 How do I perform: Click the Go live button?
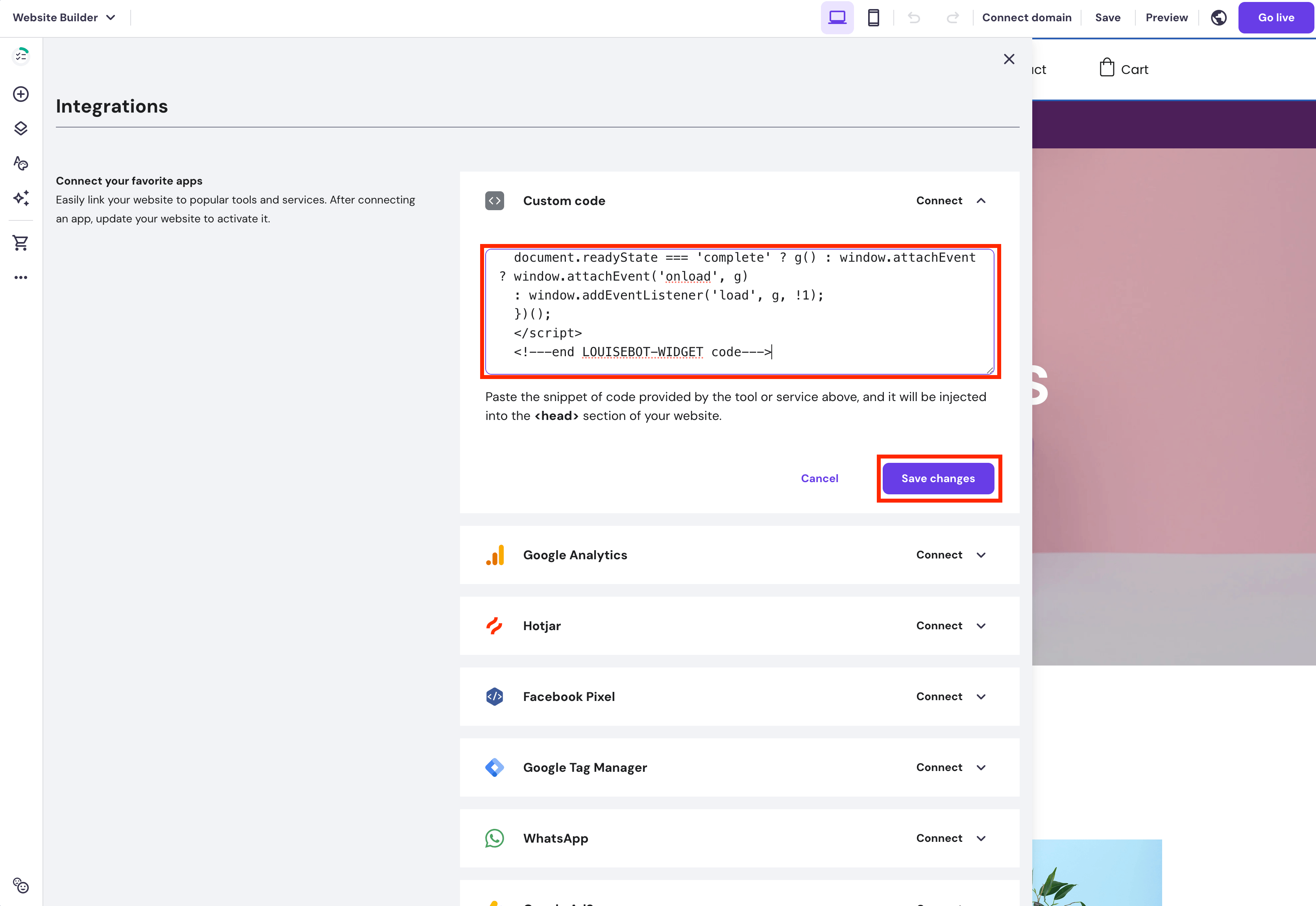point(1276,18)
